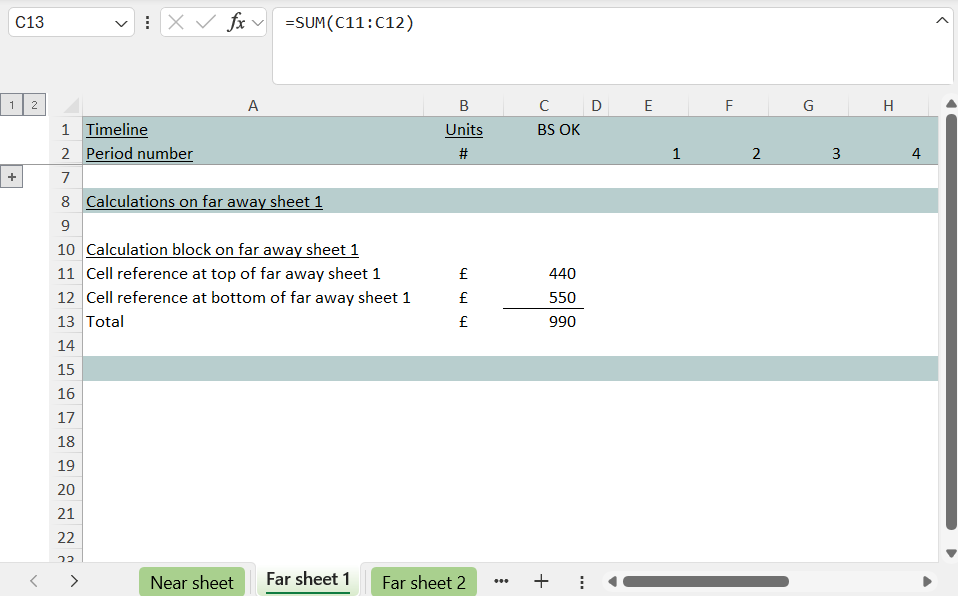Click the Cancel X icon in formula bar
This screenshot has width=958, height=596.
pyautogui.click(x=176, y=22)
